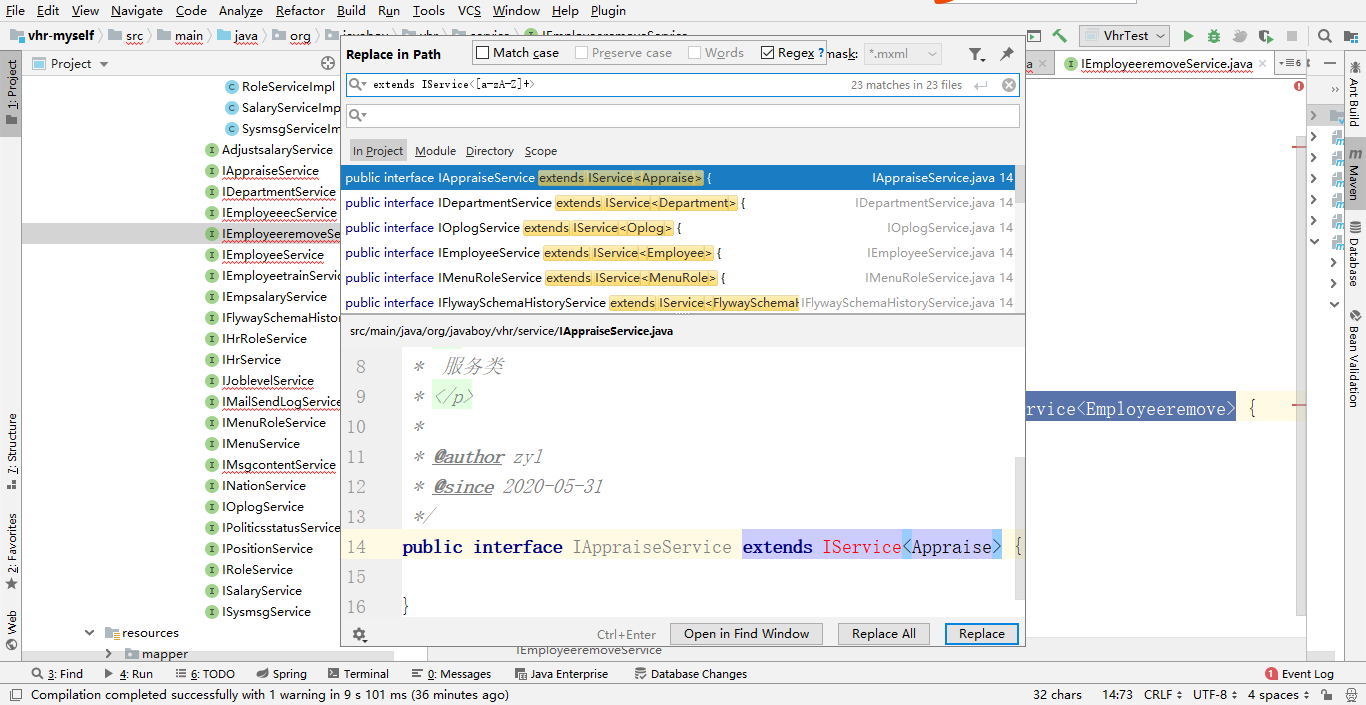Open the Ant Build tool window
This screenshot has height=705, width=1366.
[1354, 95]
